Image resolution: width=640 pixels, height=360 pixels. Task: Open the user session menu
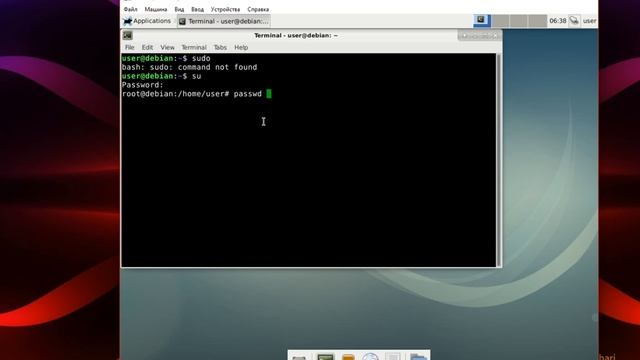click(x=589, y=21)
